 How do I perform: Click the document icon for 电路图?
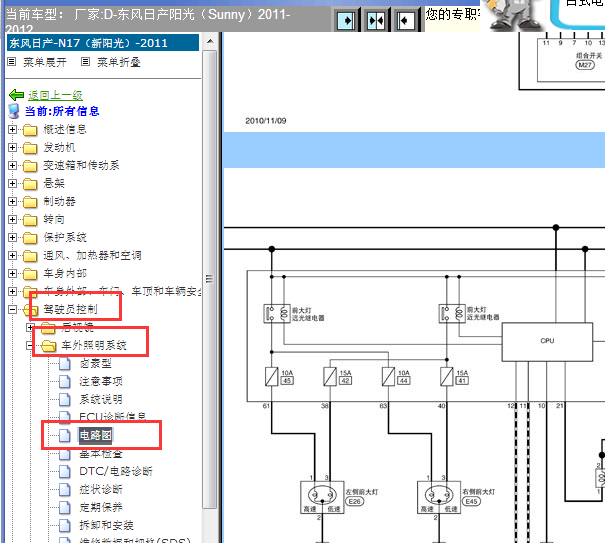[x=64, y=436]
